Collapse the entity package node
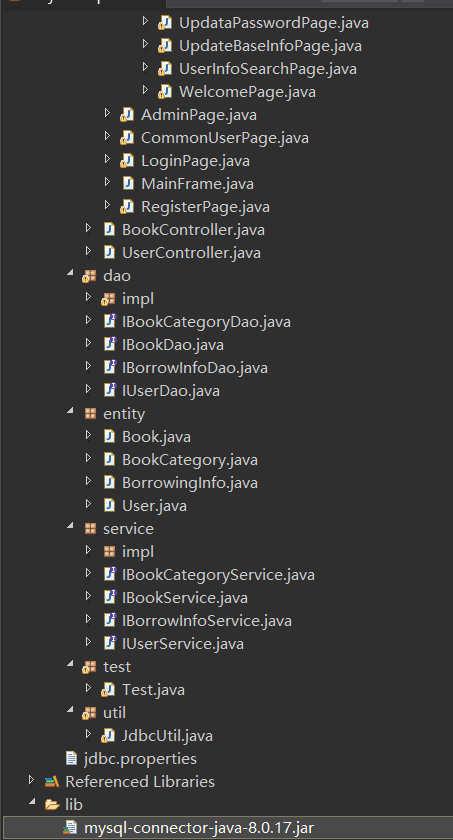The image size is (453, 840). coord(70,411)
